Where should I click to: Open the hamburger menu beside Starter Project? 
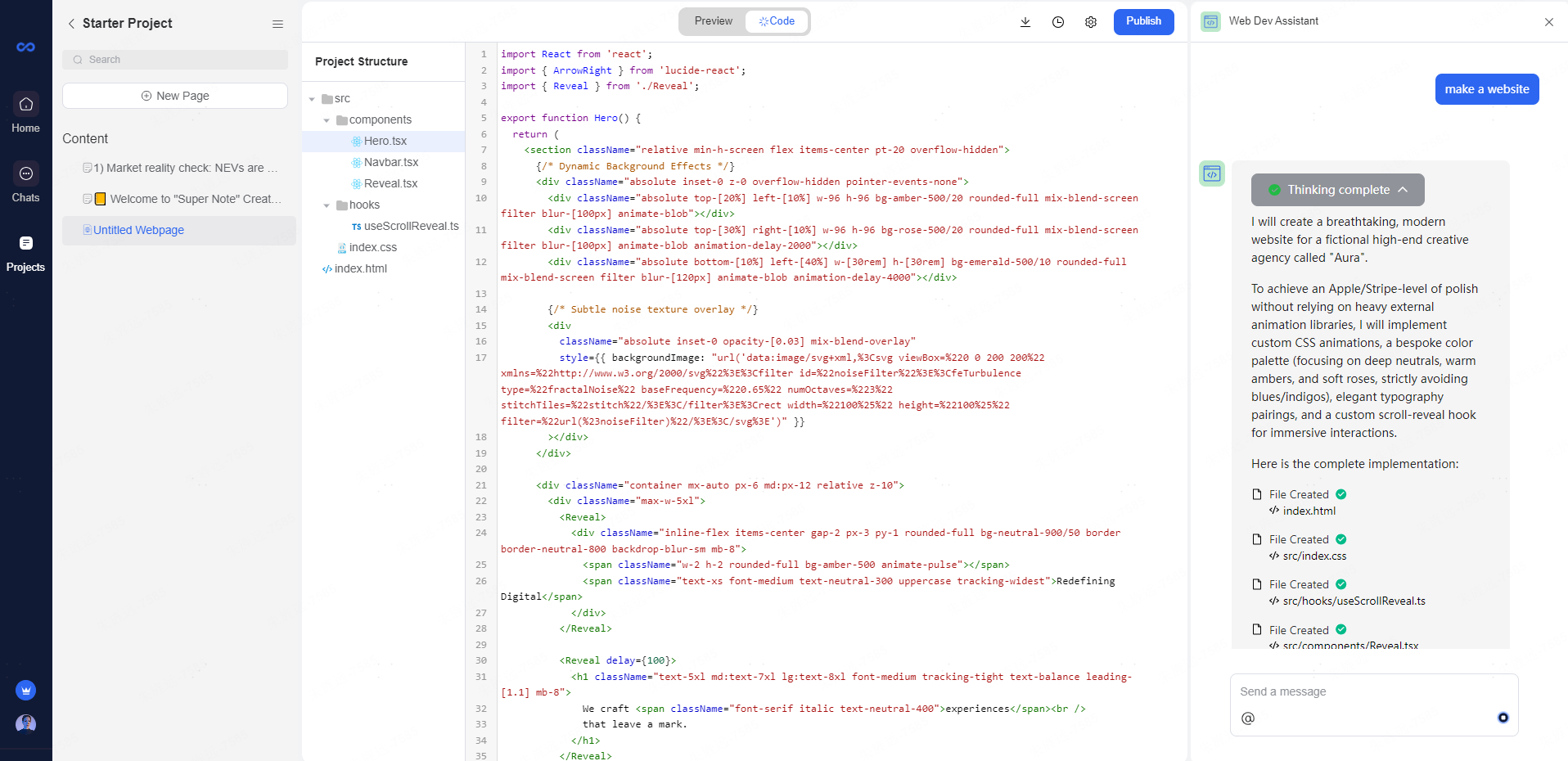coord(277,24)
